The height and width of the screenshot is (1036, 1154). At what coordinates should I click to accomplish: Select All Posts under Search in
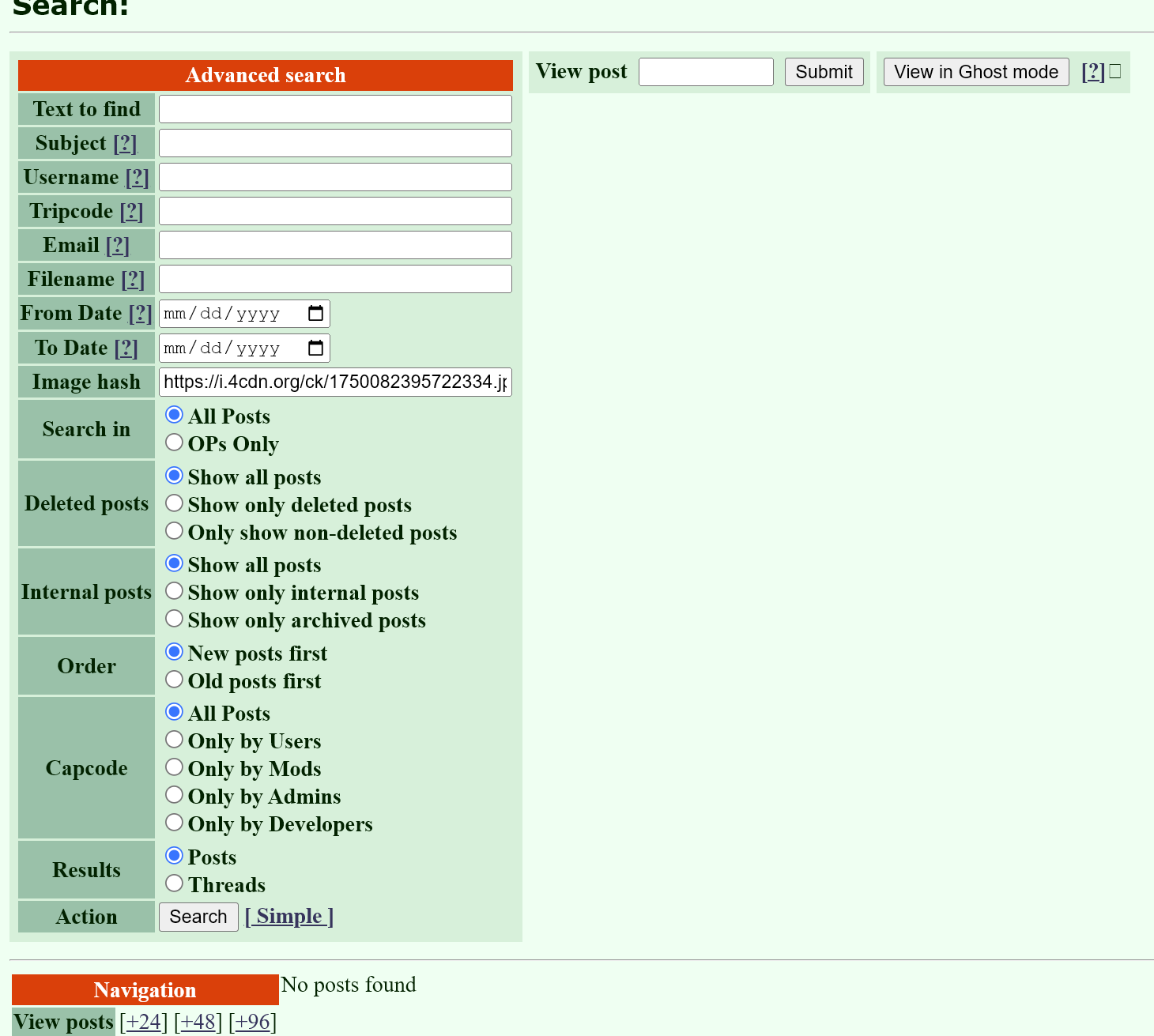[174, 415]
